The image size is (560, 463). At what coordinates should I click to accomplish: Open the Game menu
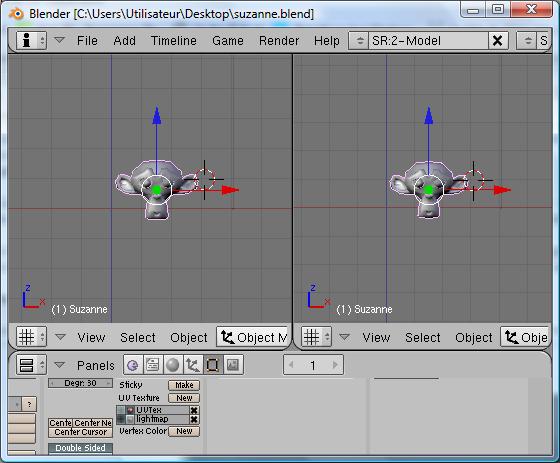point(228,40)
